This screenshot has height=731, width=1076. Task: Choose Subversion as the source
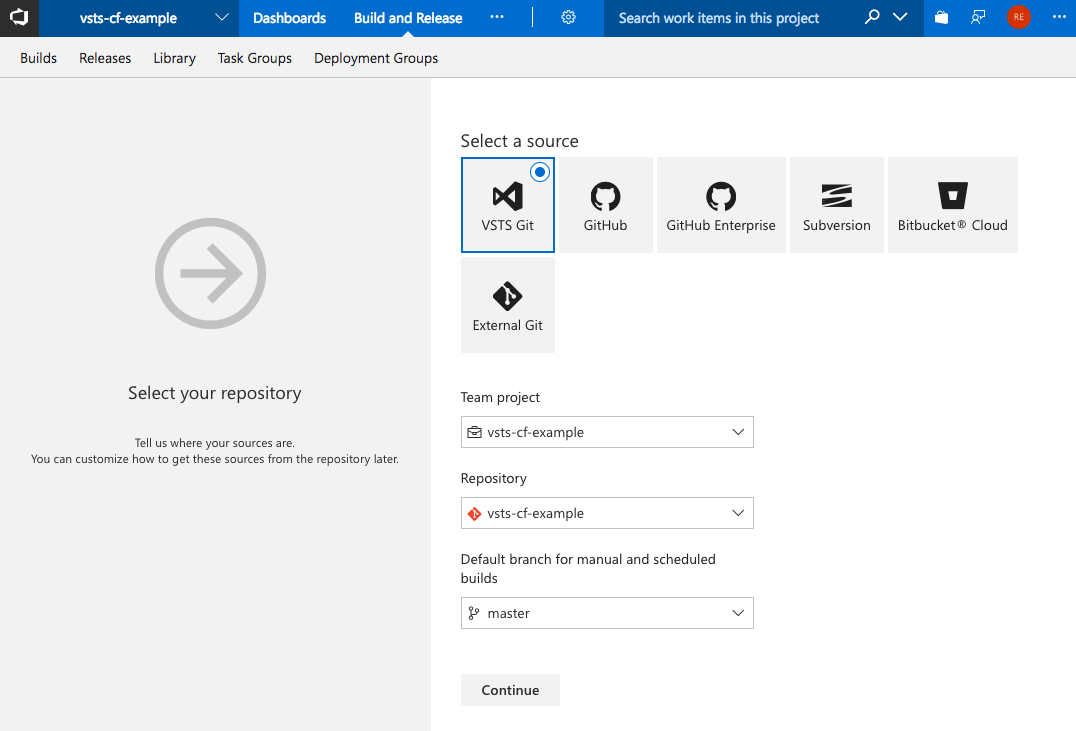[x=836, y=205]
